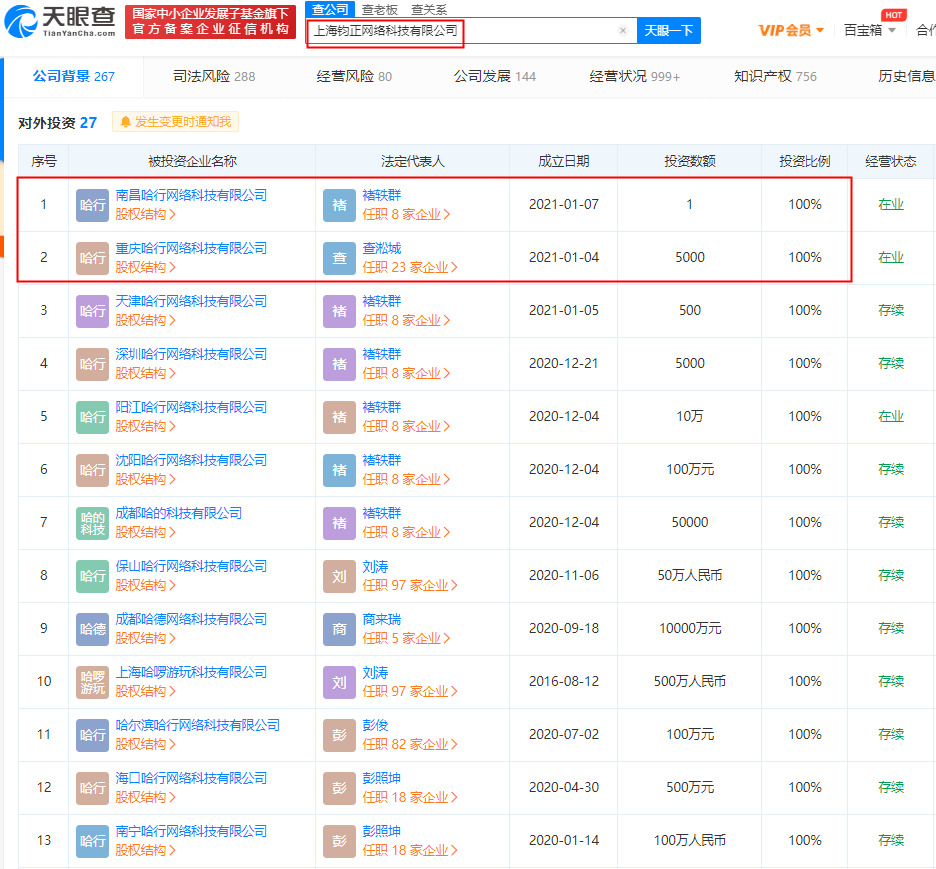The width and height of the screenshot is (936, 869).
Task: Click the 被投资企业名称 column header
Action: tap(192, 161)
